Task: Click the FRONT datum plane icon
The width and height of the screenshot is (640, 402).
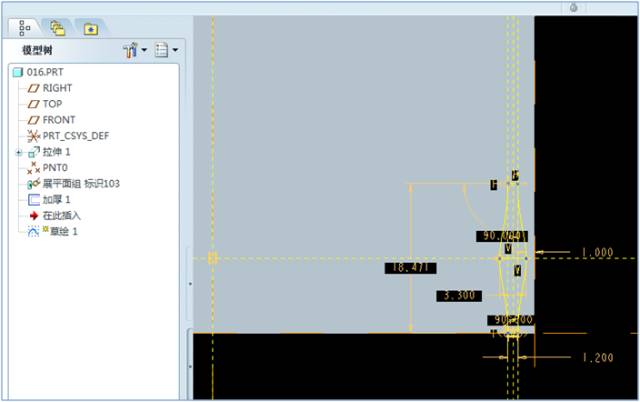Action: 33,120
